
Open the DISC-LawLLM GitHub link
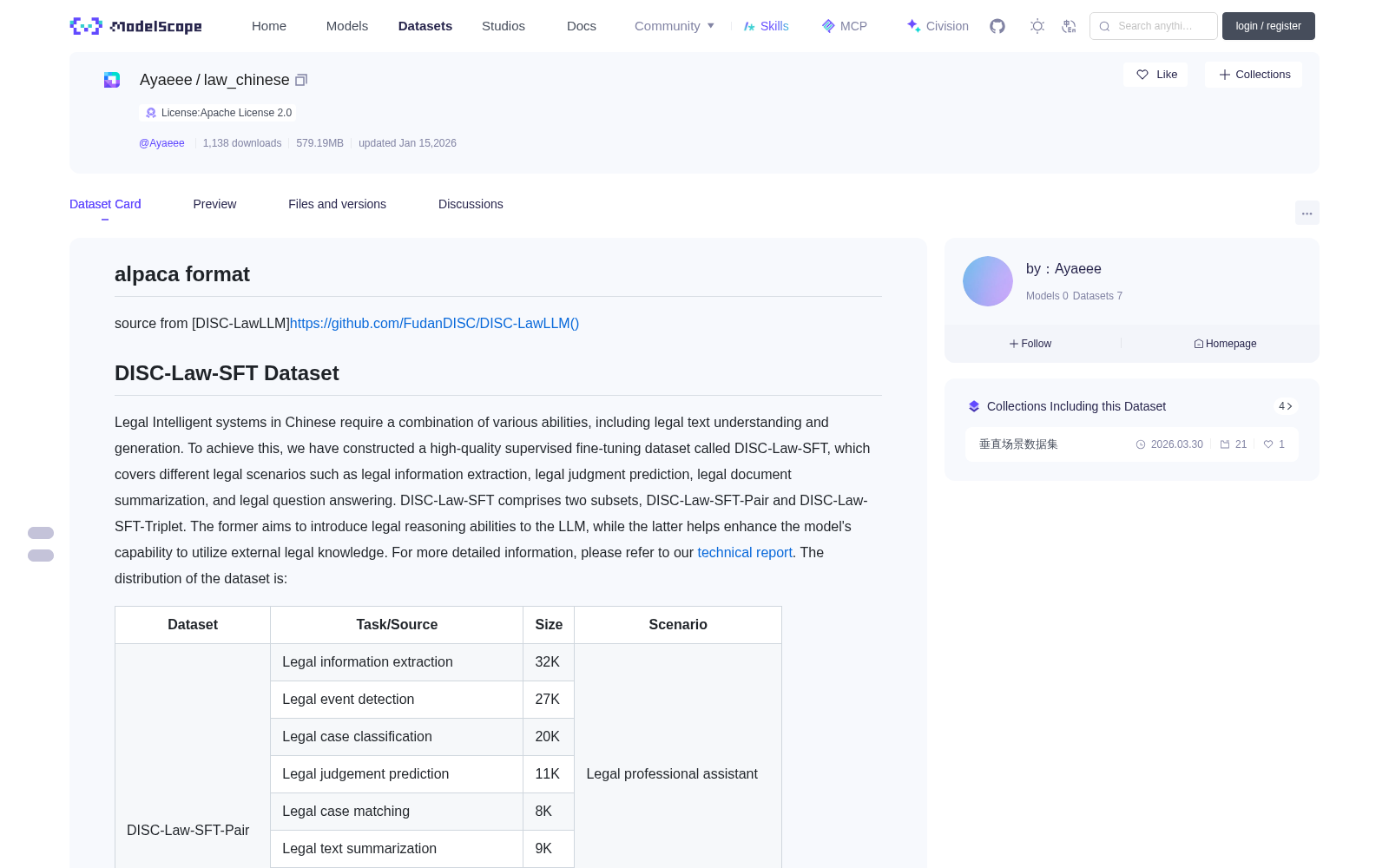pyautogui.click(x=434, y=323)
